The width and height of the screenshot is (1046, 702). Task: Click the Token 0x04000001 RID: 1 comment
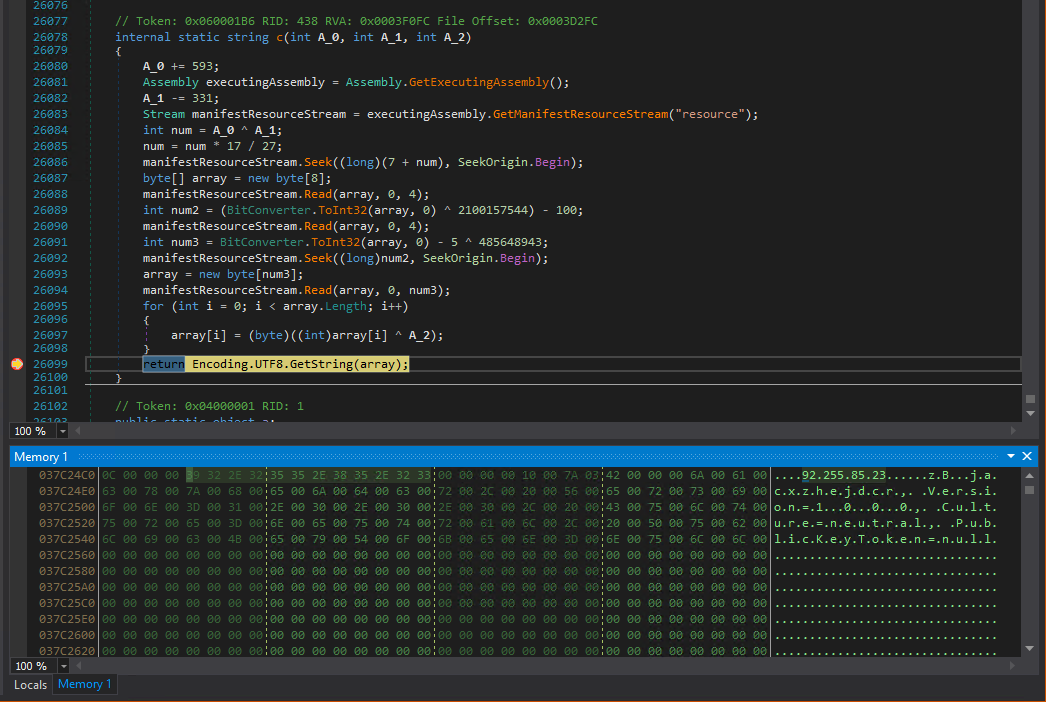(x=209, y=406)
